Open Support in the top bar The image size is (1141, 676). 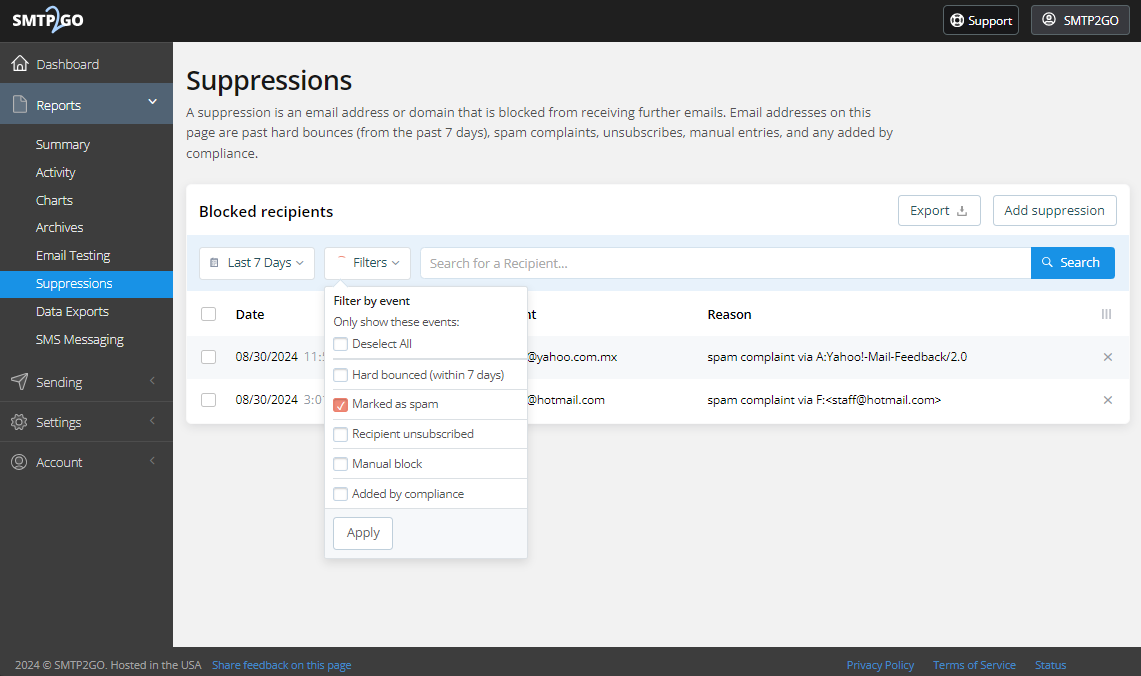tap(980, 19)
